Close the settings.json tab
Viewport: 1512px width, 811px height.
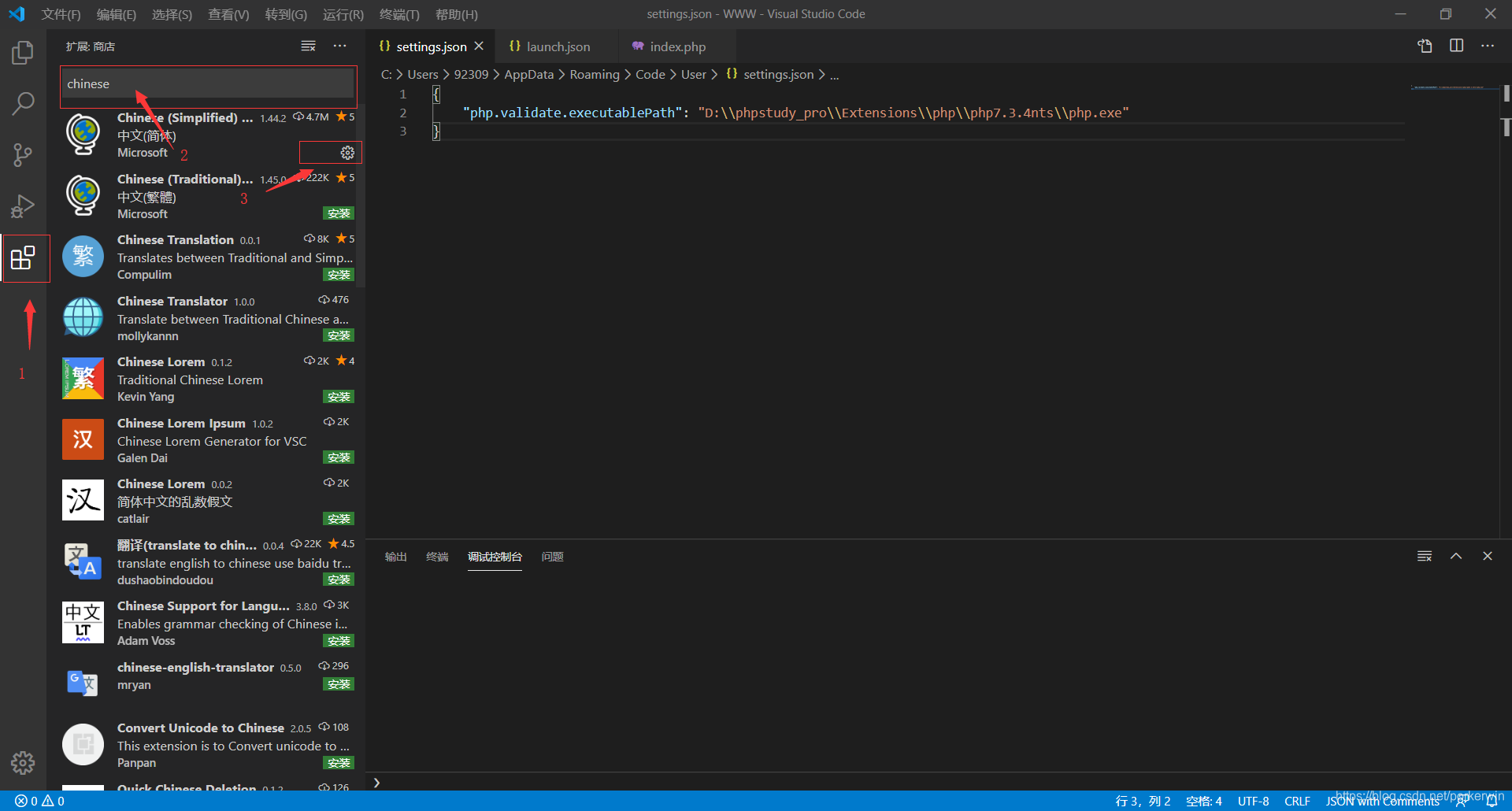click(479, 46)
